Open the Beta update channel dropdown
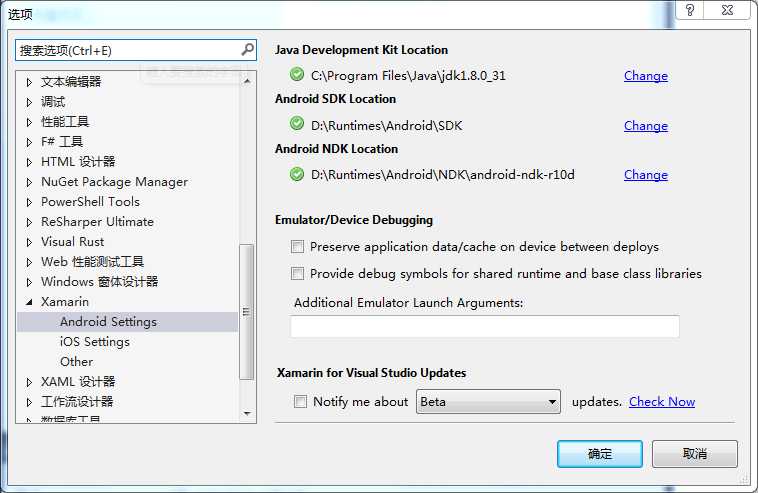The height and width of the screenshot is (493, 758). [488, 402]
